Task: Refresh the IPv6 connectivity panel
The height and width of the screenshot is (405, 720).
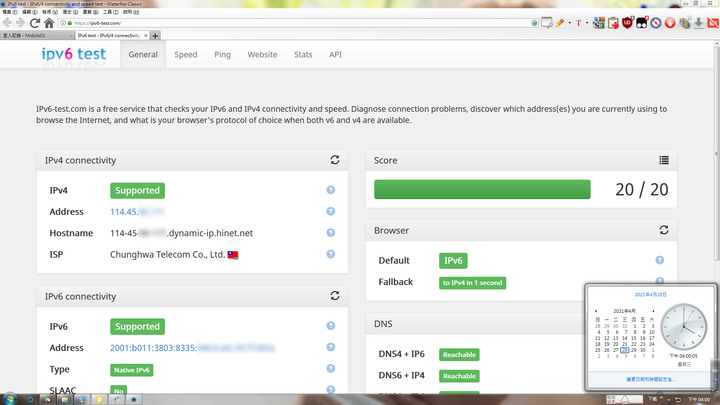Action: pos(335,296)
